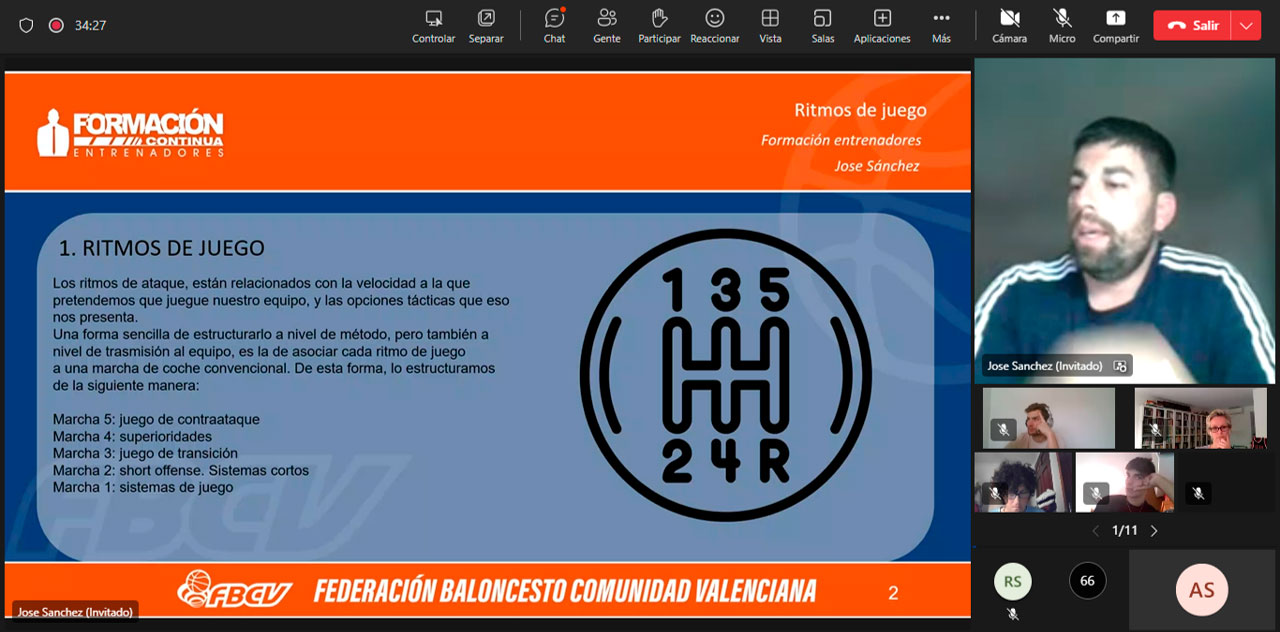This screenshot has height=632, width=1280.
Task: Click the 'Marcha 4: superioridades' line
Action: pos(132,437)
